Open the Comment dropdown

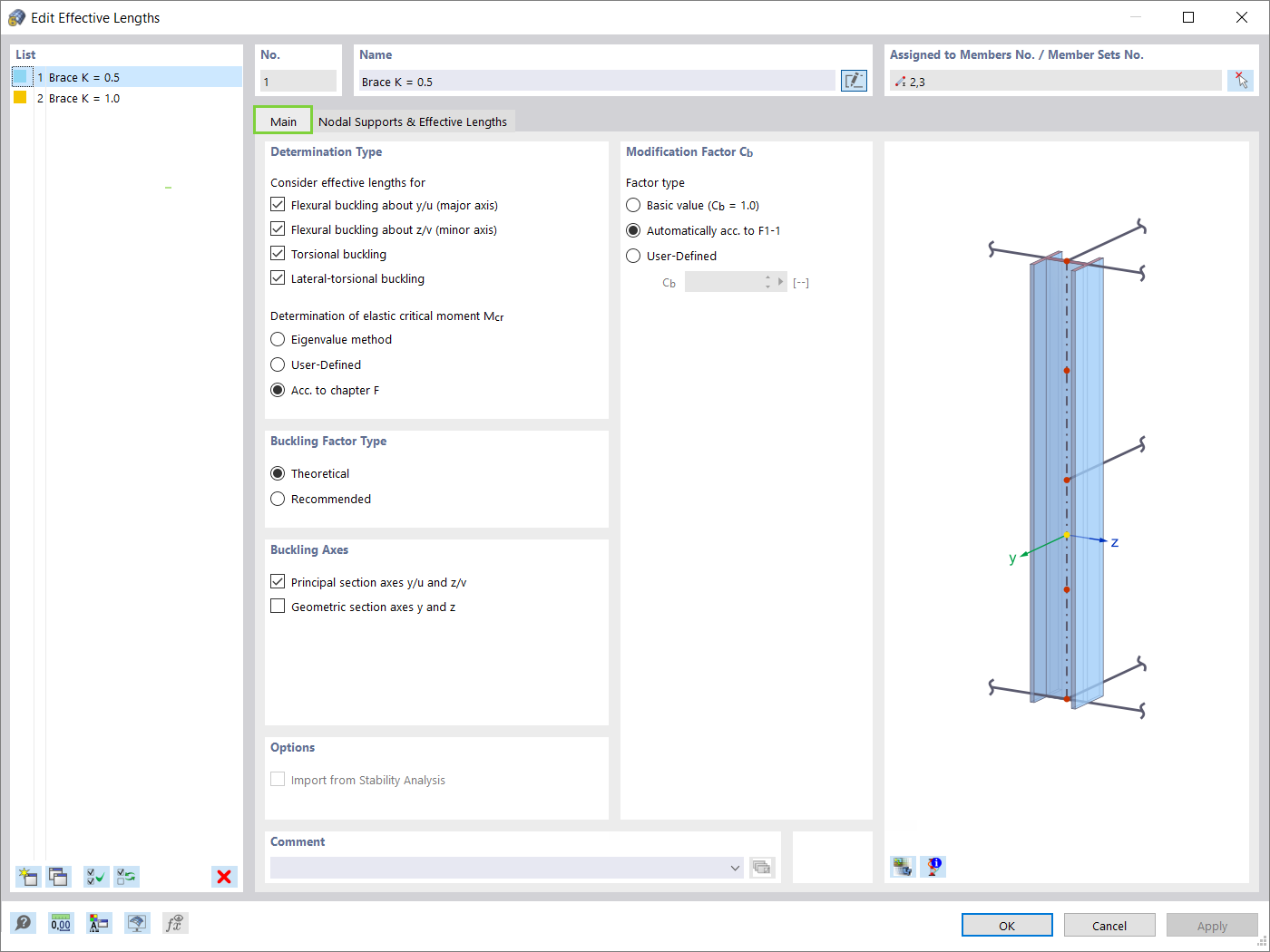[735, 868]
